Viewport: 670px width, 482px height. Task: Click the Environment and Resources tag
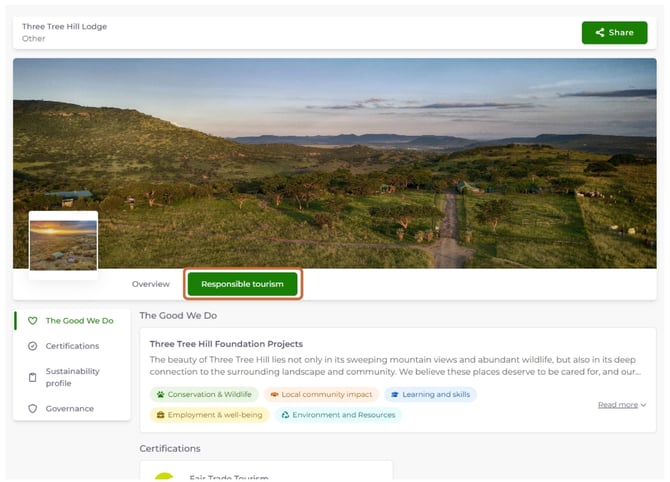[x=338, y=414]
